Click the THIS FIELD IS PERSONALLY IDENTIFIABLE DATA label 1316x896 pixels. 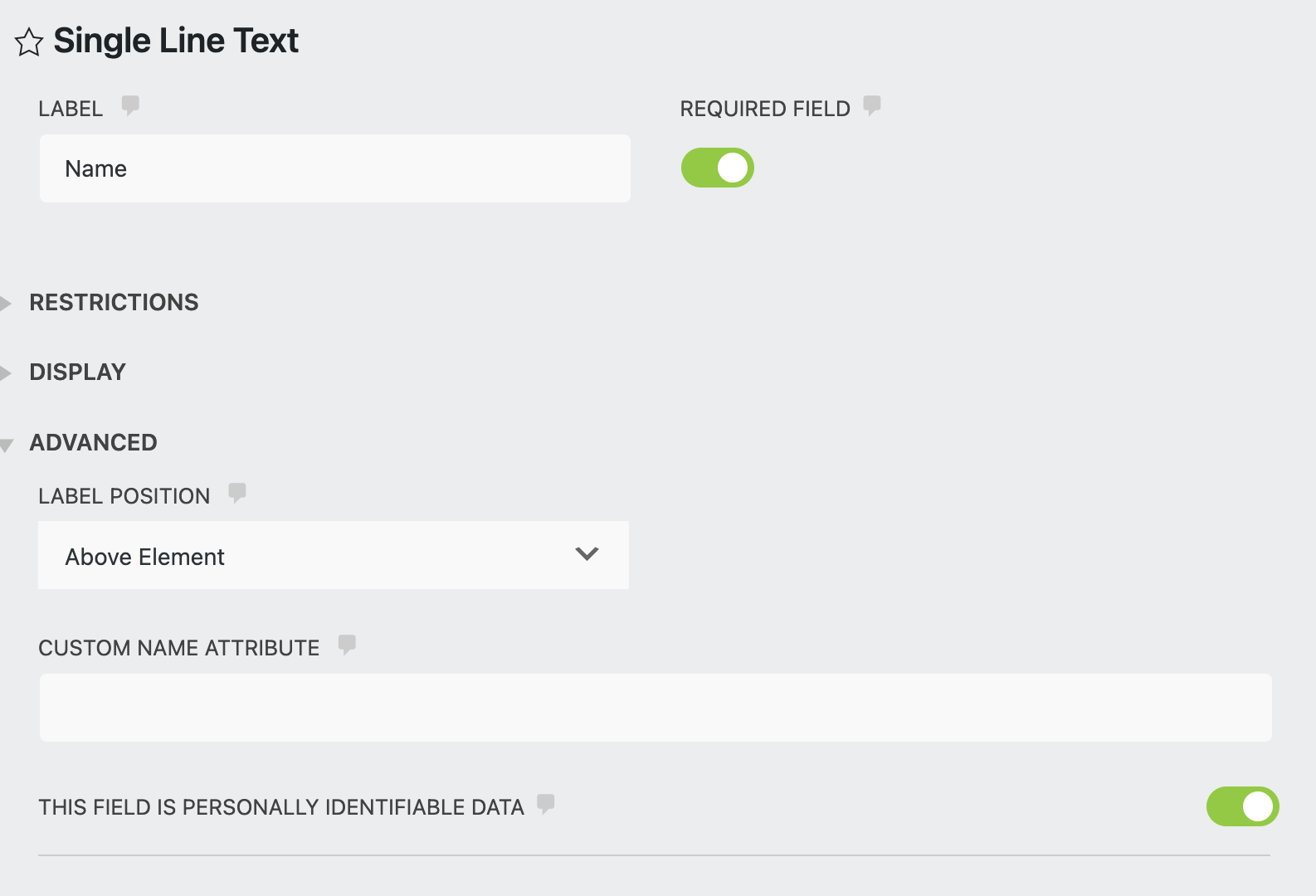281,807
